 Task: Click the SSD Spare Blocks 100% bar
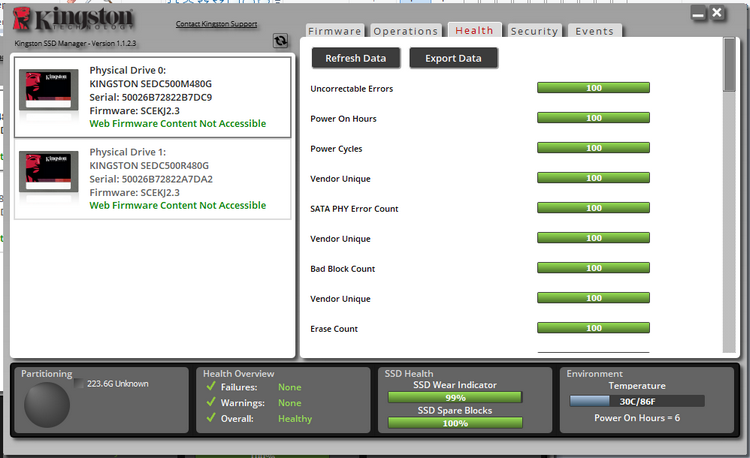tap(455, 423)
